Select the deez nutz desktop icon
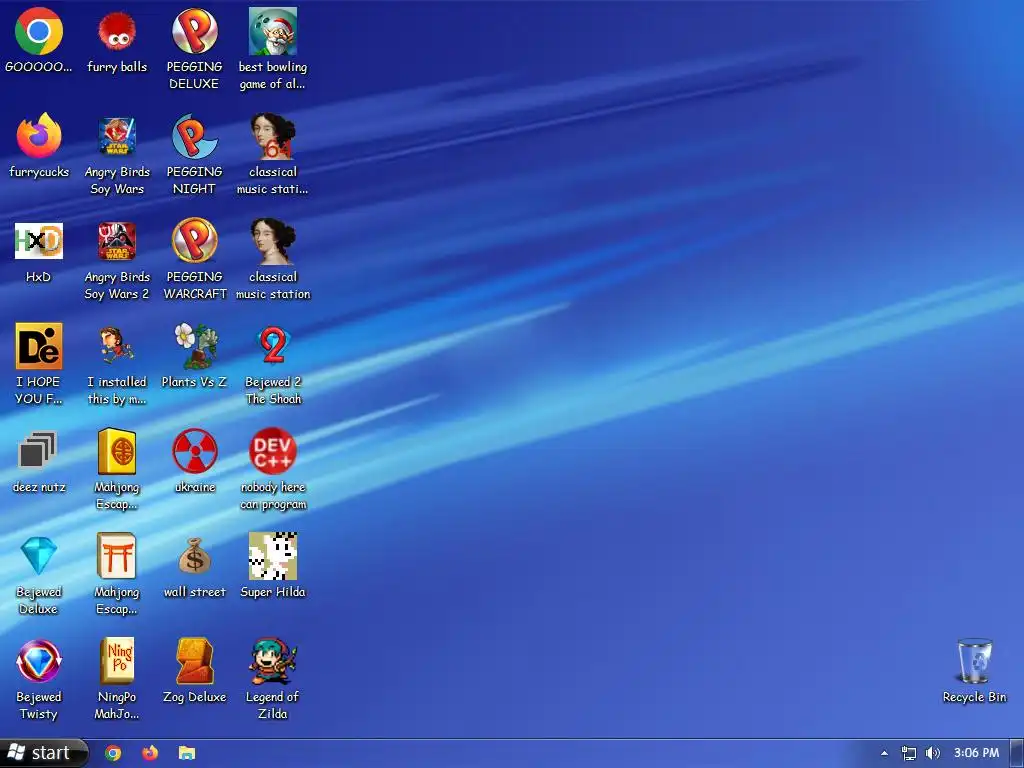Screen dimensions: 1024x768 coord(39,451)
